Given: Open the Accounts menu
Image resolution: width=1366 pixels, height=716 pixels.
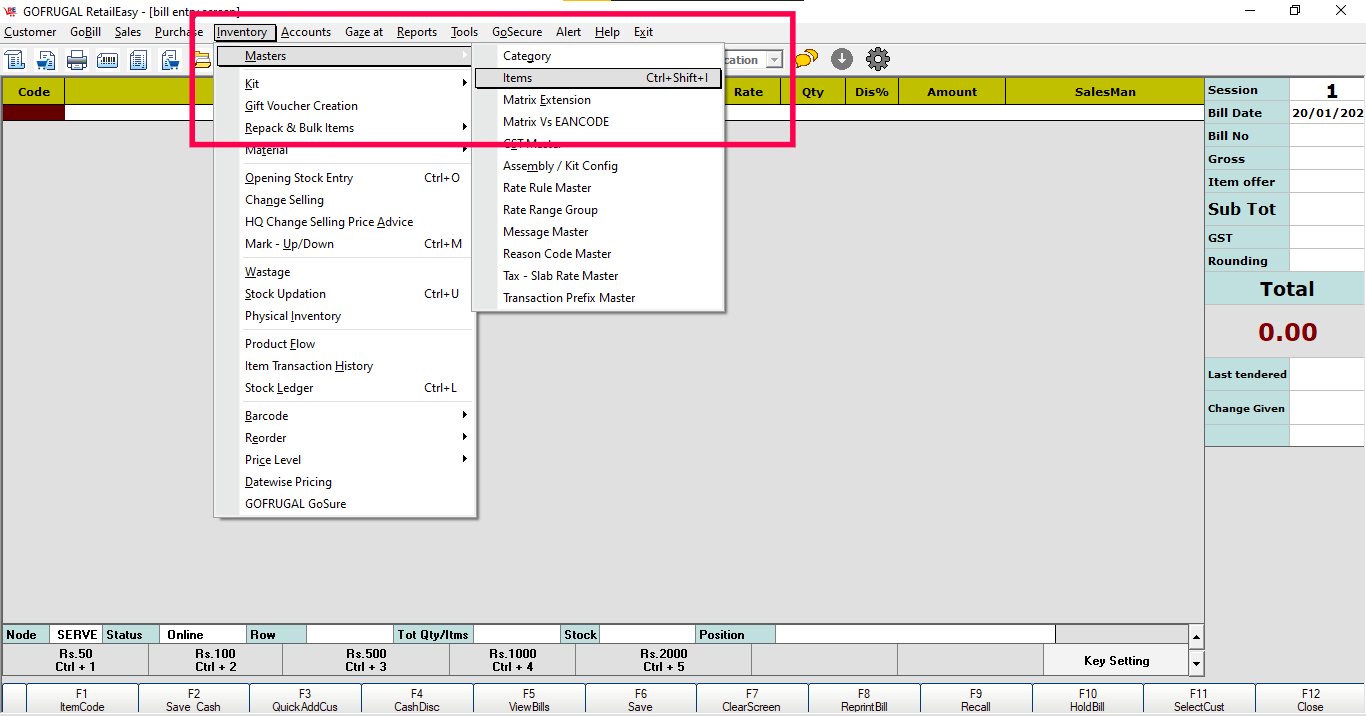Looking at the screenshot, I should 306,32.
